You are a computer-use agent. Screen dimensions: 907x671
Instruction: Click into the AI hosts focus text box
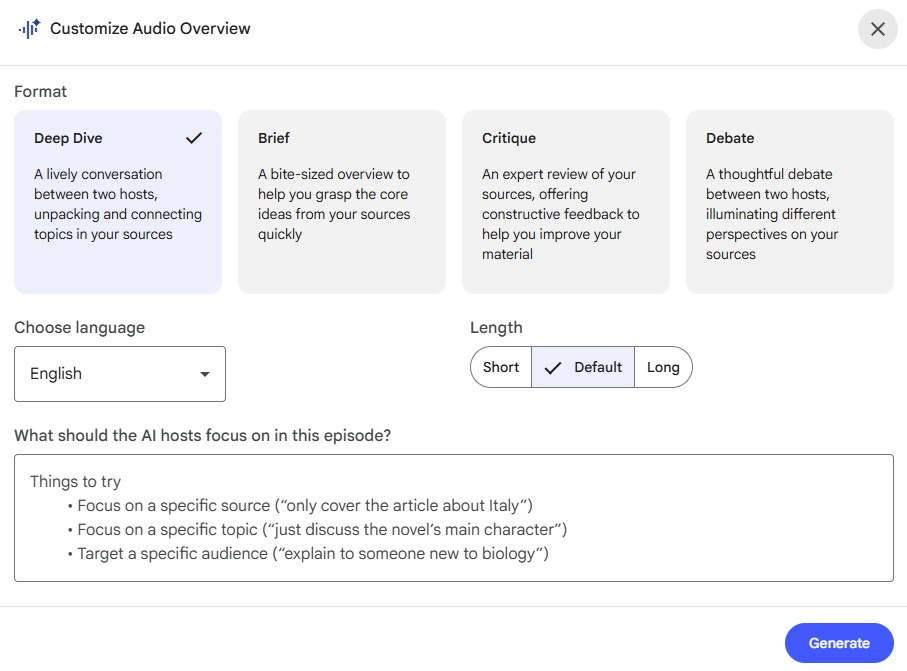453,518
